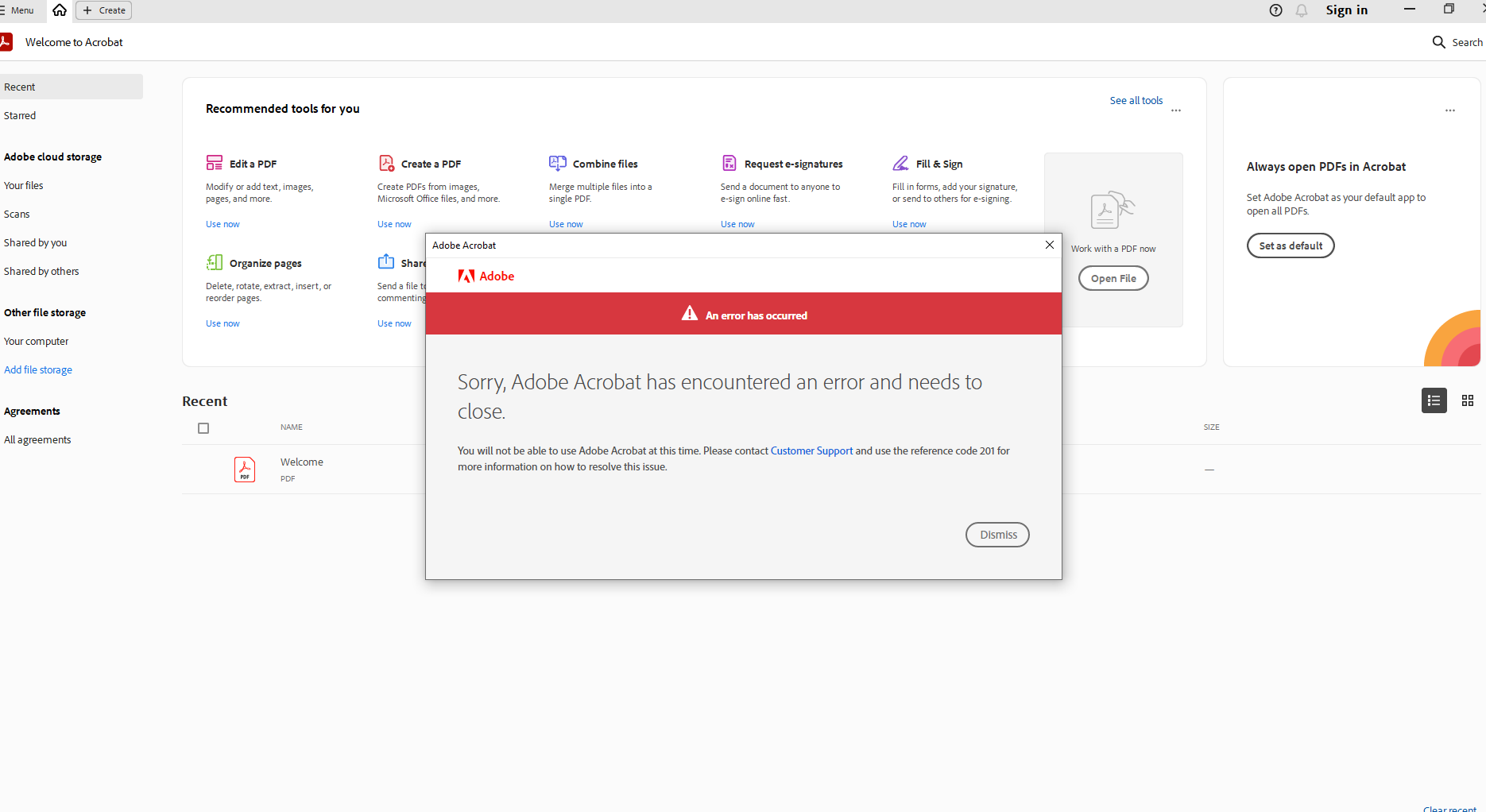Click the Open File button
Viewport: 1486px width, 812px height.
click(1113, 278)
